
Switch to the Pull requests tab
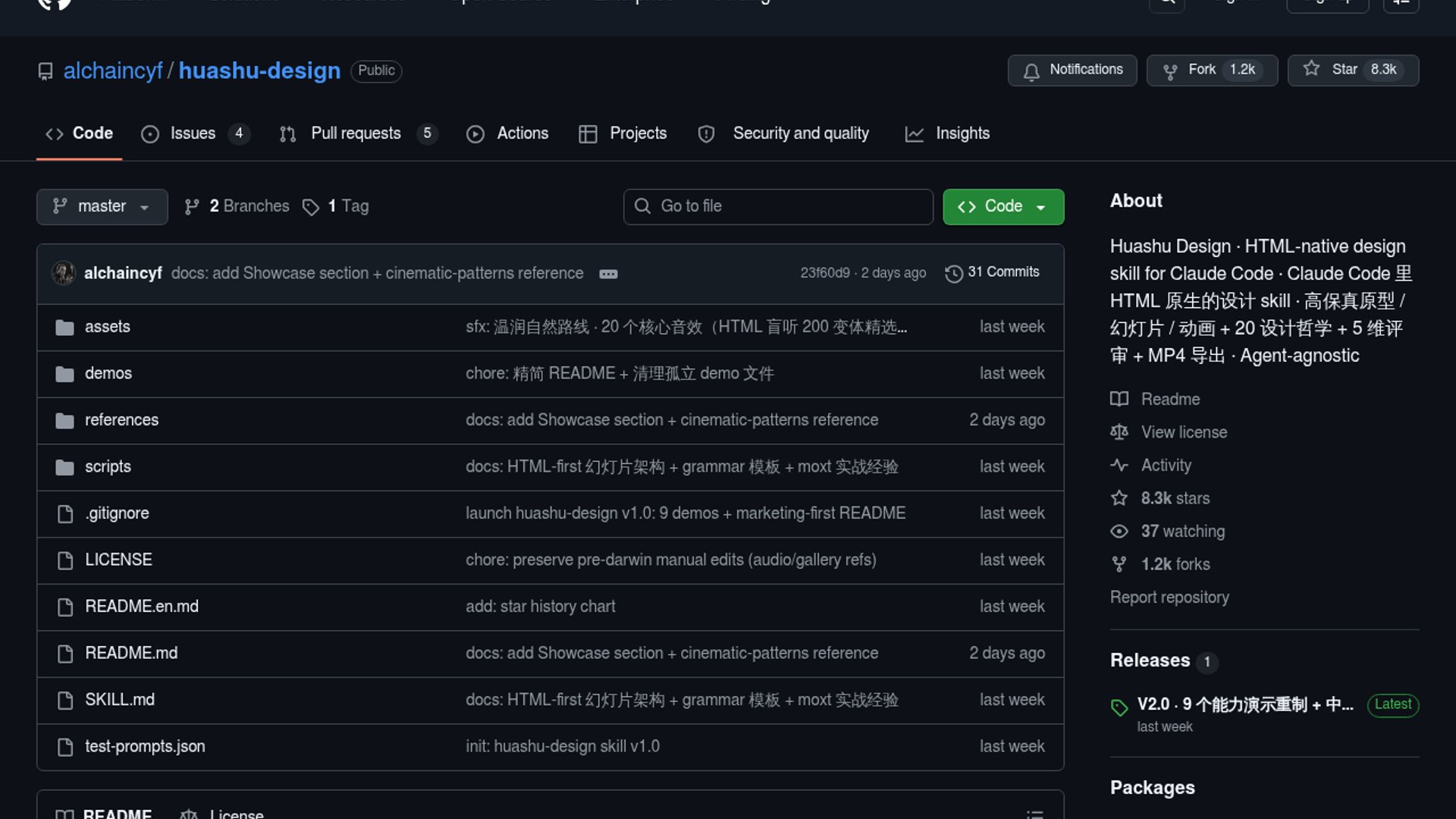pyautogui.click(x=356, y=133)
